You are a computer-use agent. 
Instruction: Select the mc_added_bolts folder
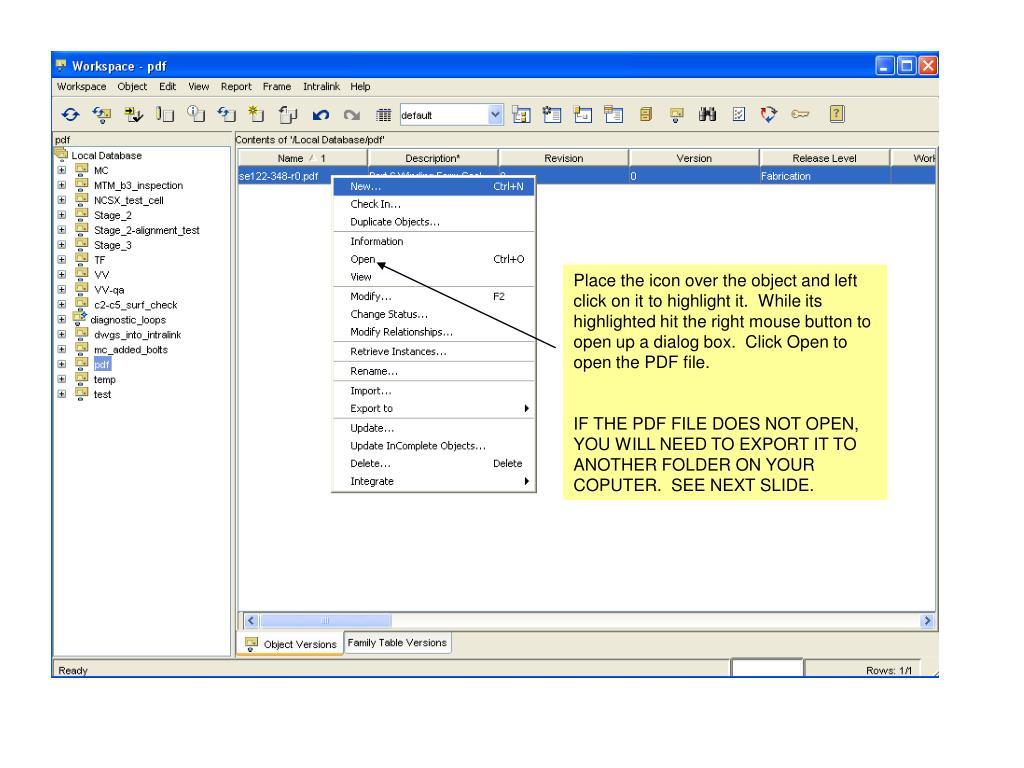pyautogui.click(x=131, y=349)
